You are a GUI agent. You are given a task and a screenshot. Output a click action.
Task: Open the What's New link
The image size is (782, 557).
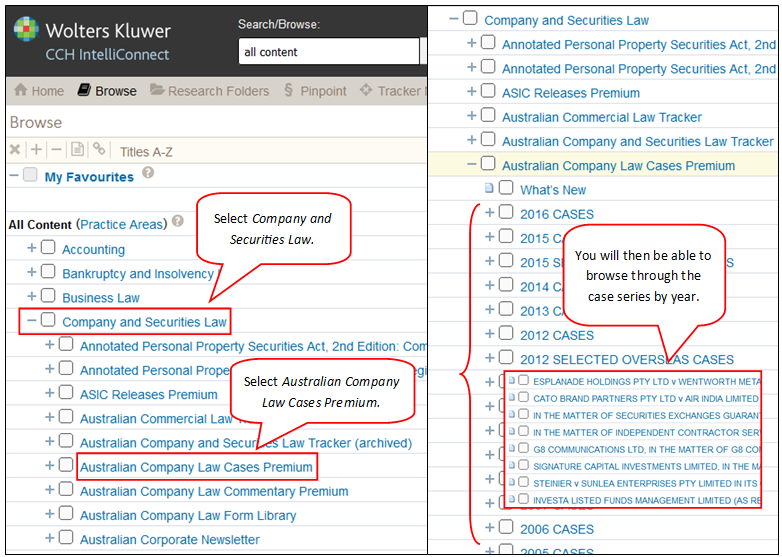click(x=553, y=190)
